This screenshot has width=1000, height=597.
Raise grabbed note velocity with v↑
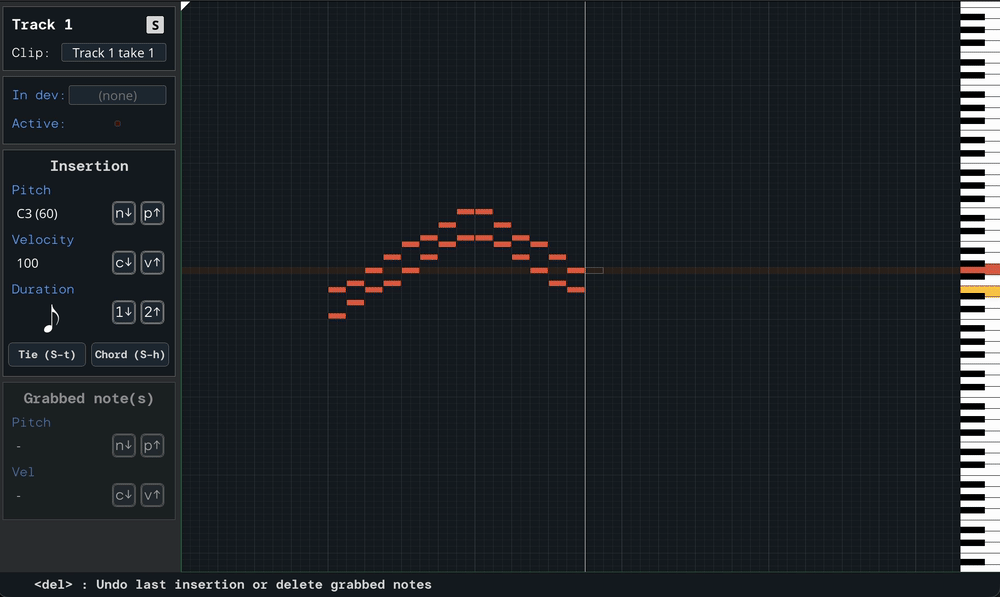pyautogui.click(x=152, y=495)
